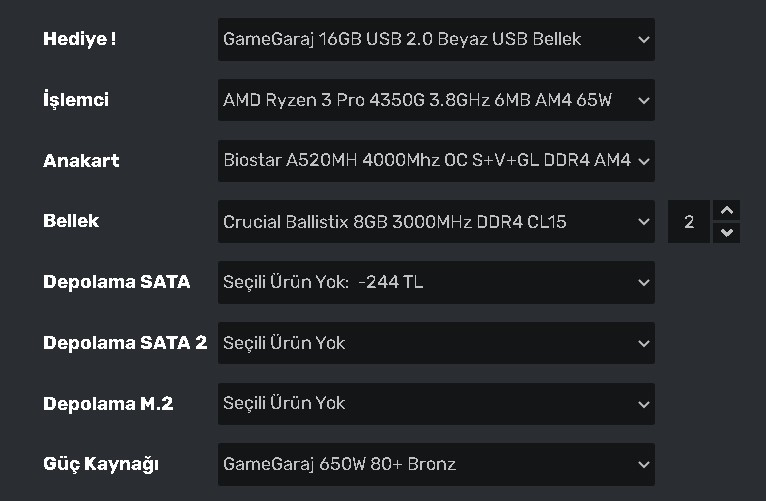
Task: Decrease Bellek quantity with down arrow
Action: (728, 233)
